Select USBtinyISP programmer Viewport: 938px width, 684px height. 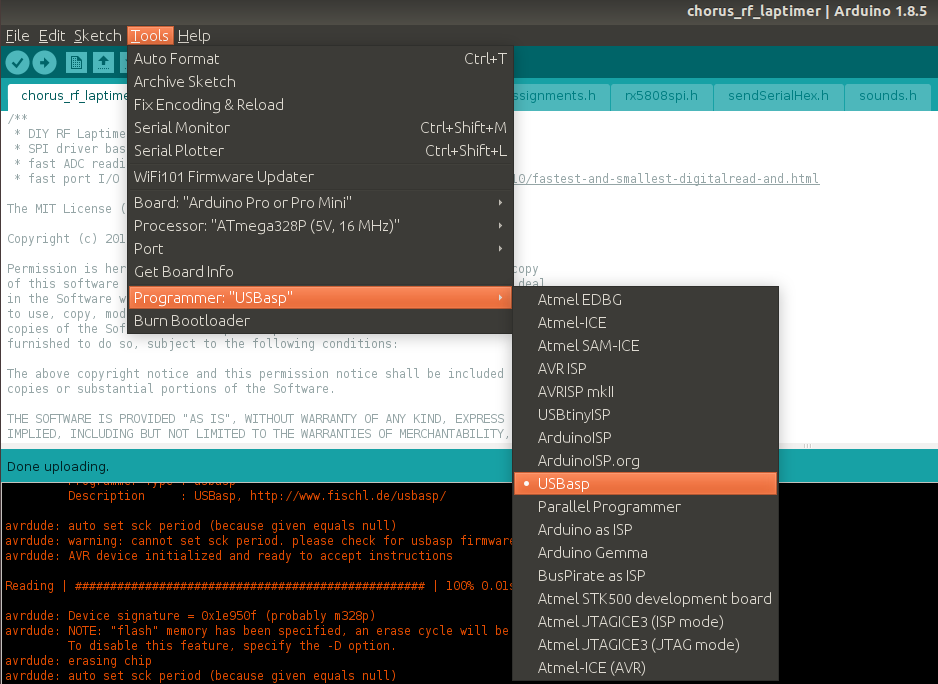[x=645, y=415]
